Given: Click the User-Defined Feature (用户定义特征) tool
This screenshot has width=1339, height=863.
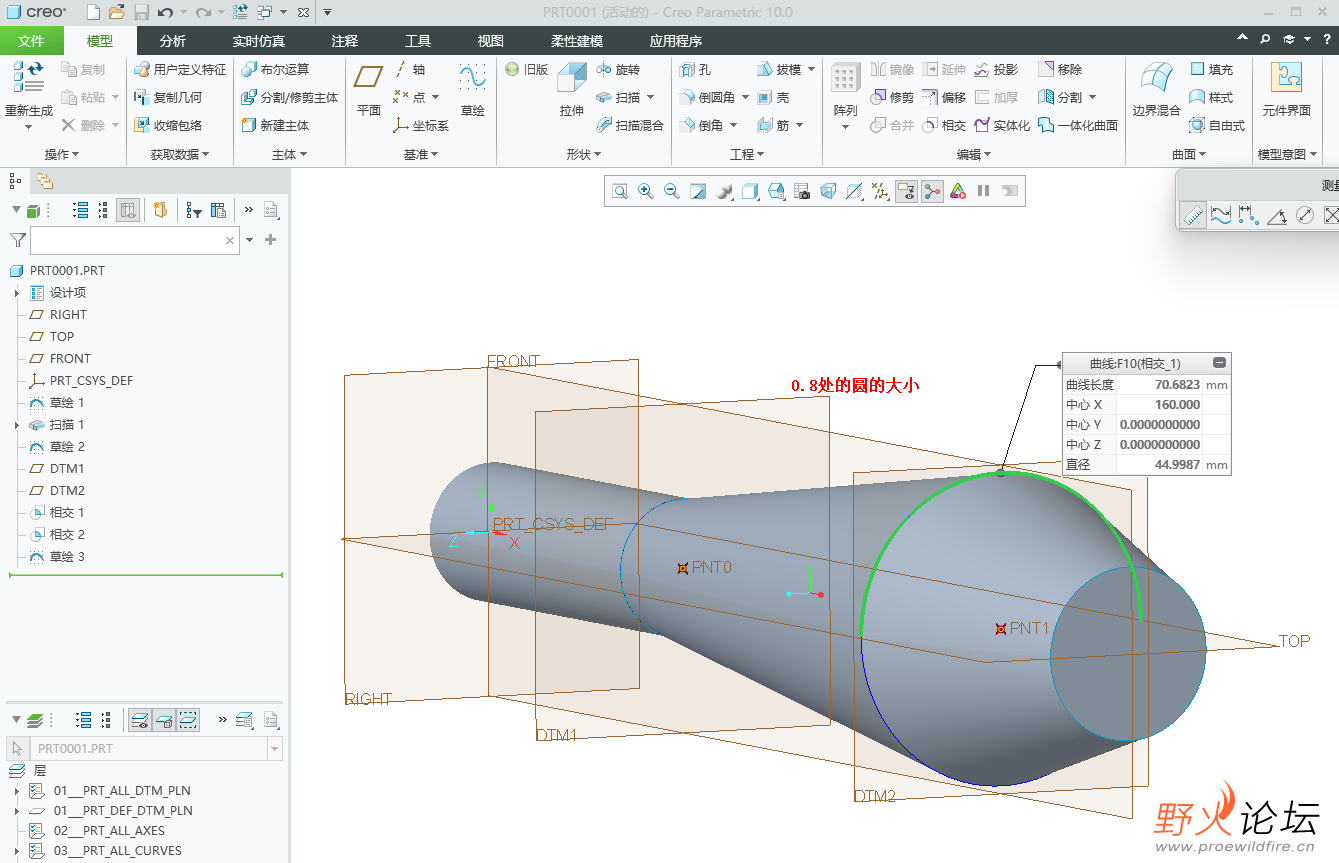Looking at the screenshot, I should tap(180, 69).
